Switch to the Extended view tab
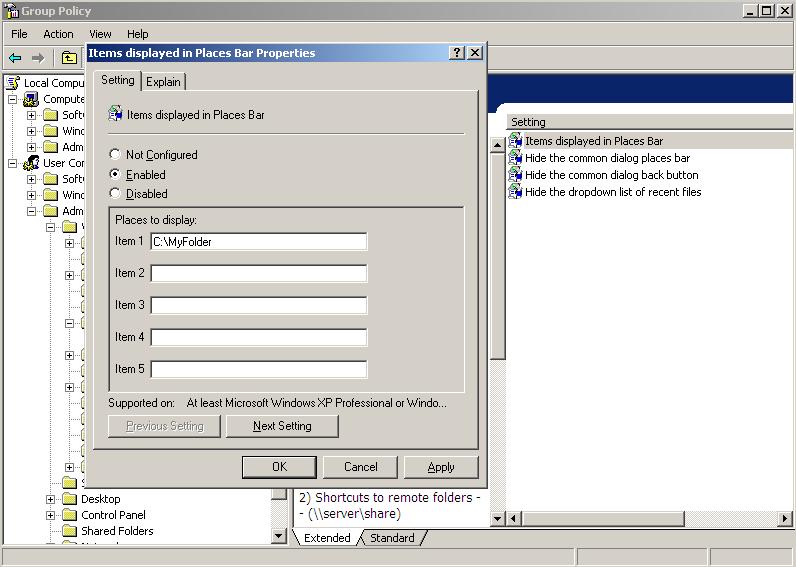The image size is (796, 567). click(x=327, y=538)
